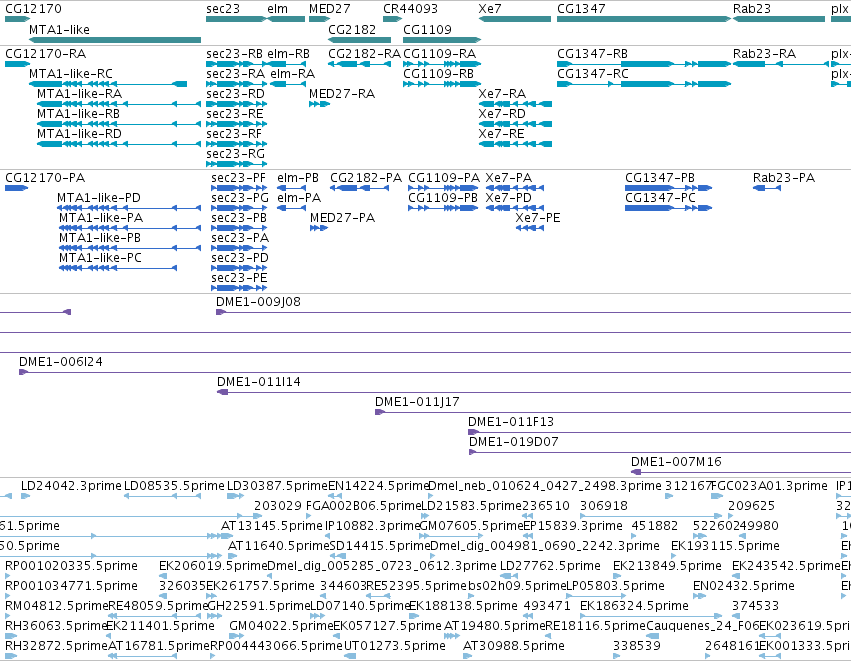Viewport: 851px width, 661px height.
Task: Select protein Xe7-PE
Action: click(530, 228)
